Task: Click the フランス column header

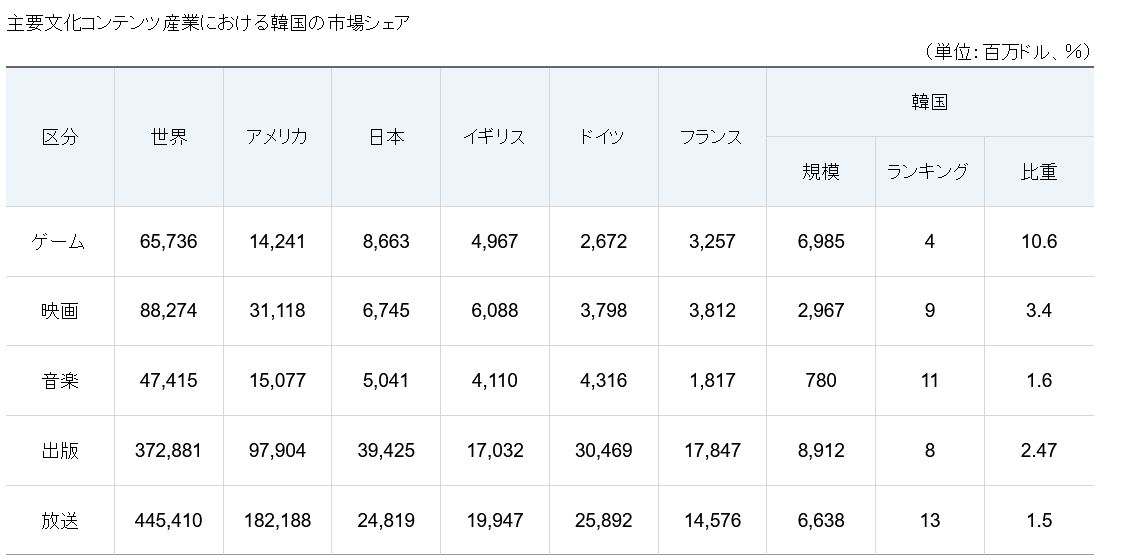Action: tap(711, 137)
